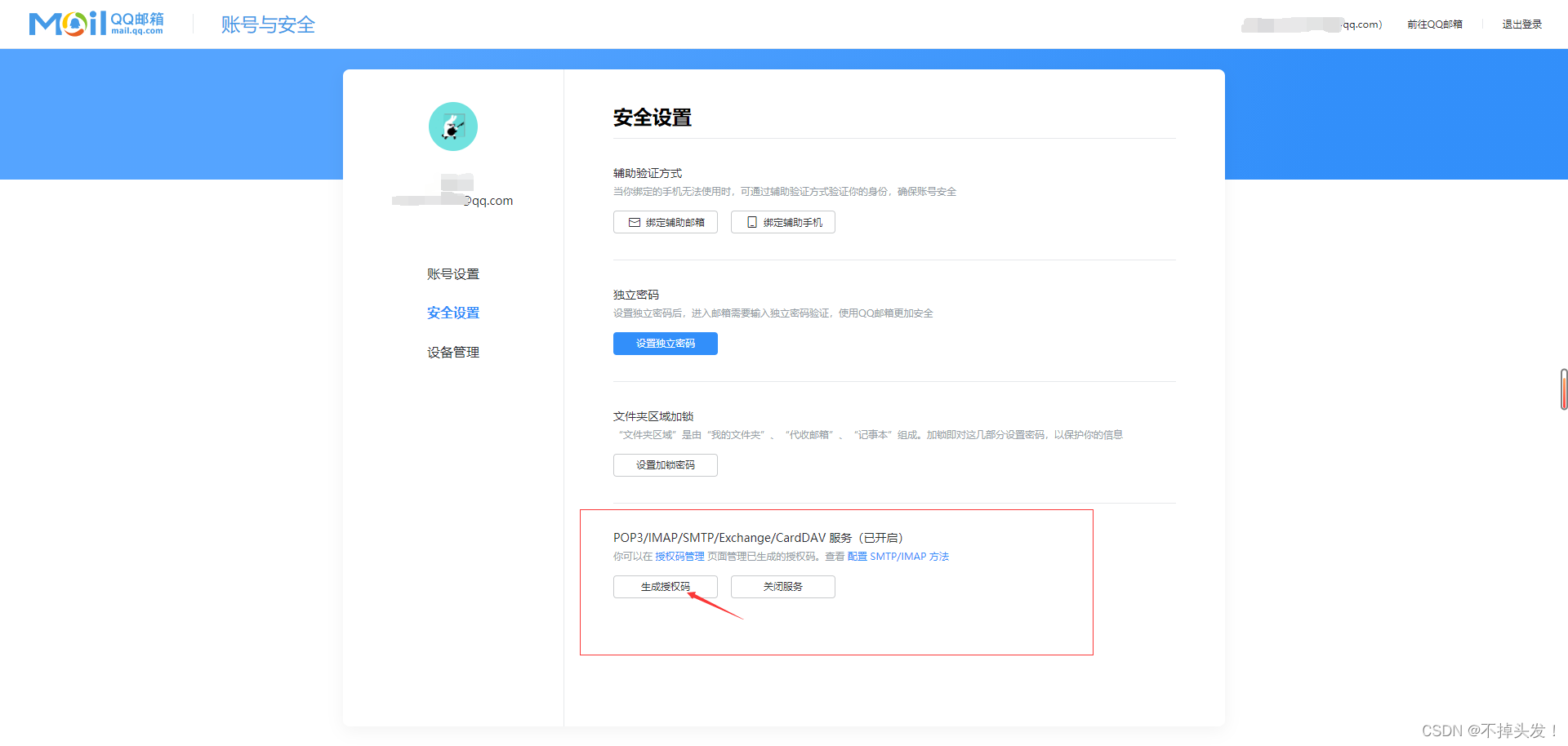
Task: Click 设置加锁密码 button
Action: [x=665, y=464]
